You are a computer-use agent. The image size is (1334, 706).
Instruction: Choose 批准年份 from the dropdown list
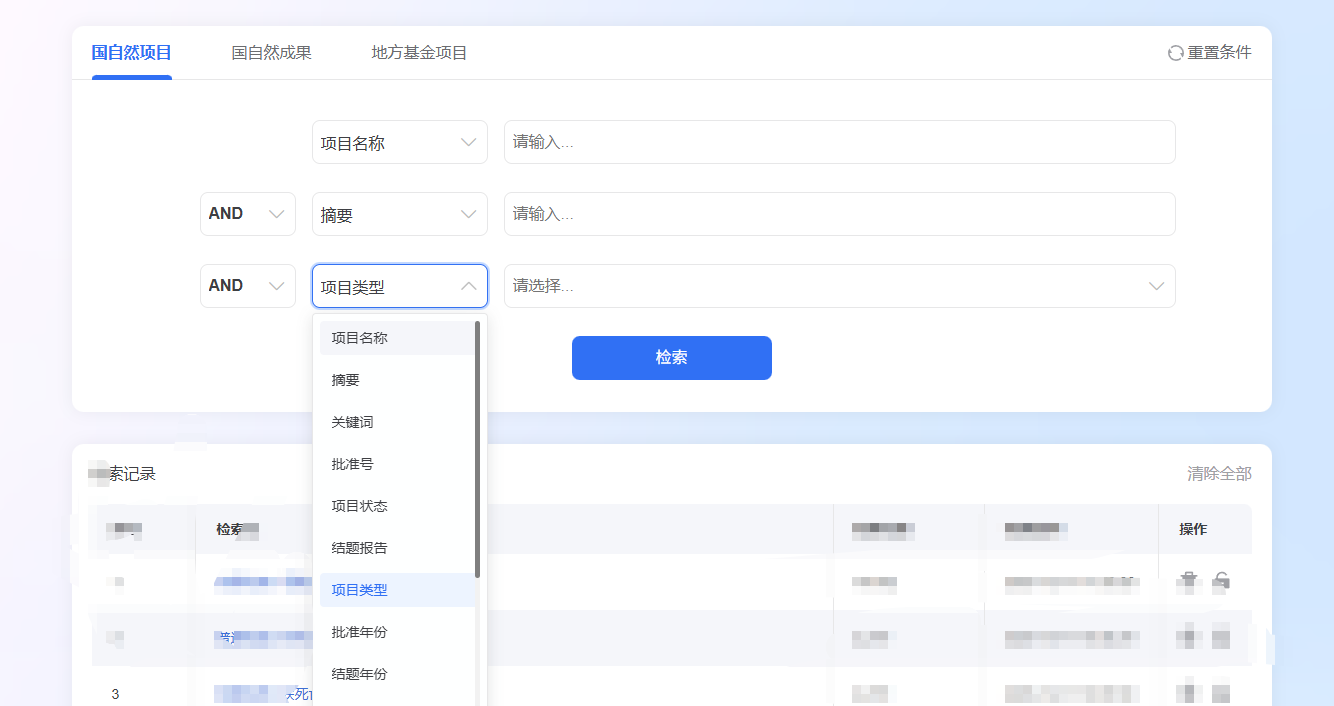coord(397,632)
